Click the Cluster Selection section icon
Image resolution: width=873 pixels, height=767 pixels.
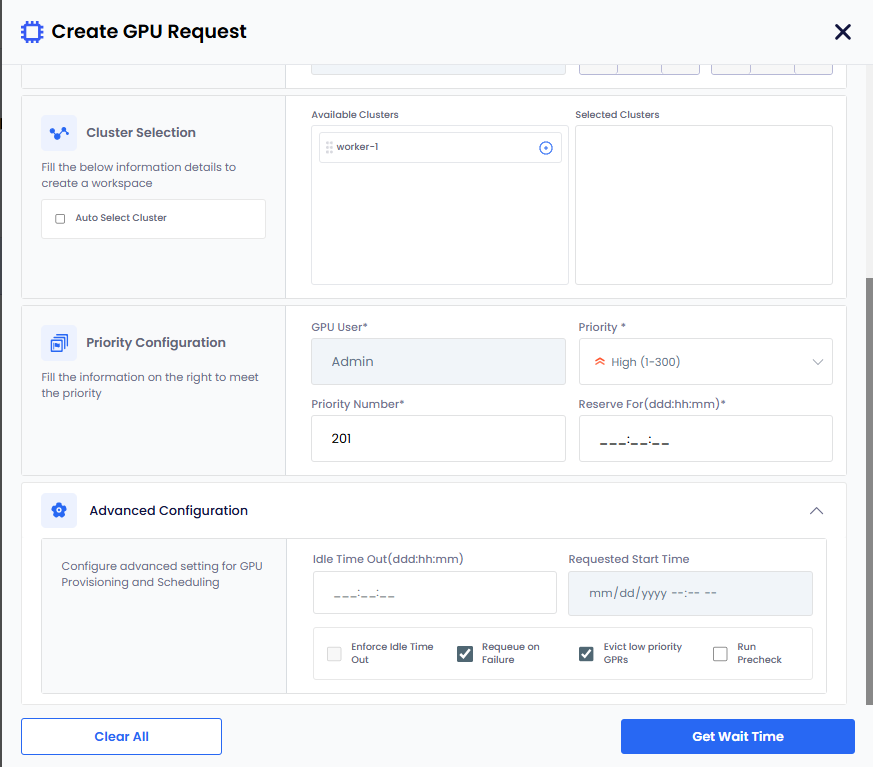(x=59, y=133)
